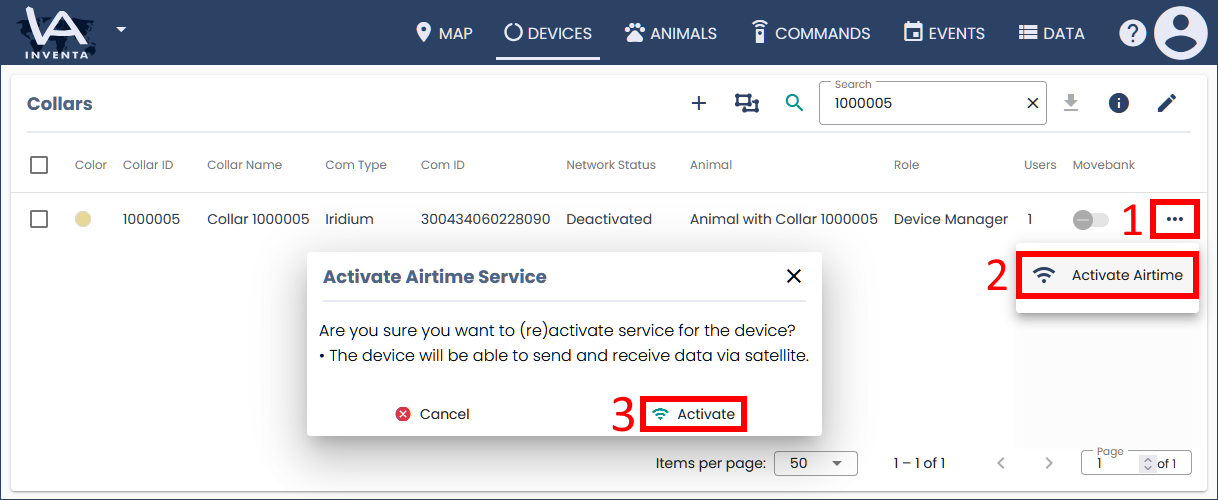Cancel the Activate Airtime Service dialog
This screenshot has width=1218, height=500.
[x=432, y=414]
